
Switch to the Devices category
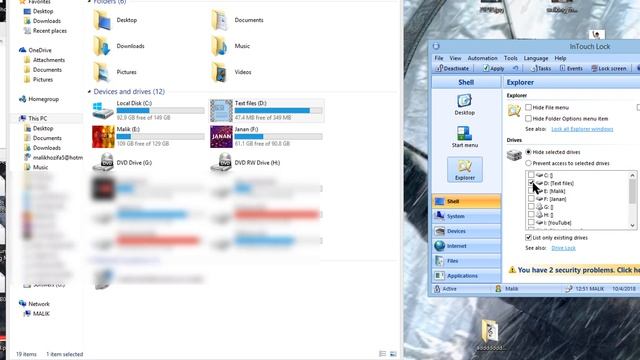[467, 231]
